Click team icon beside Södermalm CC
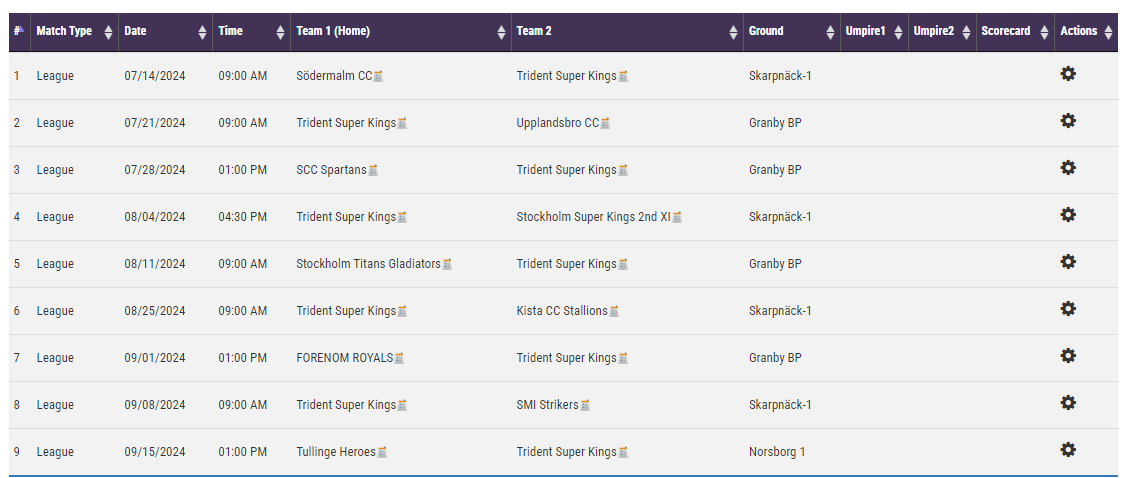Screen dimensions: 1122x478 click(x=379, y=76)
